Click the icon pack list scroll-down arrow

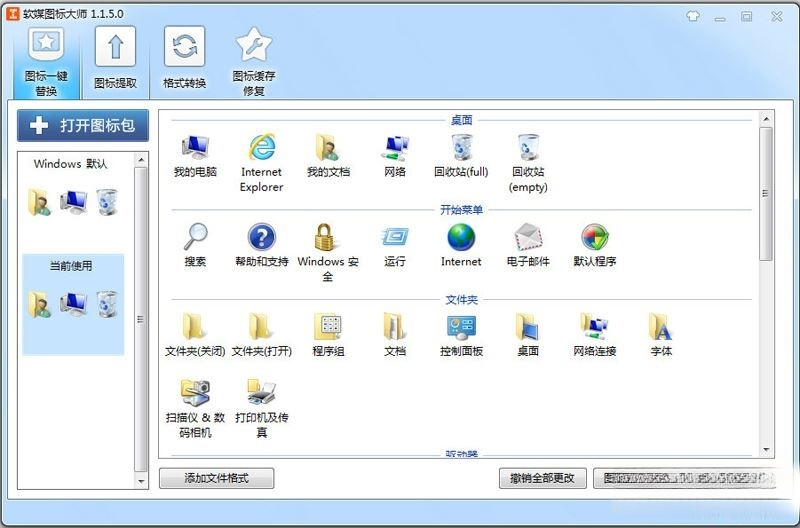(x=141, y=481)
